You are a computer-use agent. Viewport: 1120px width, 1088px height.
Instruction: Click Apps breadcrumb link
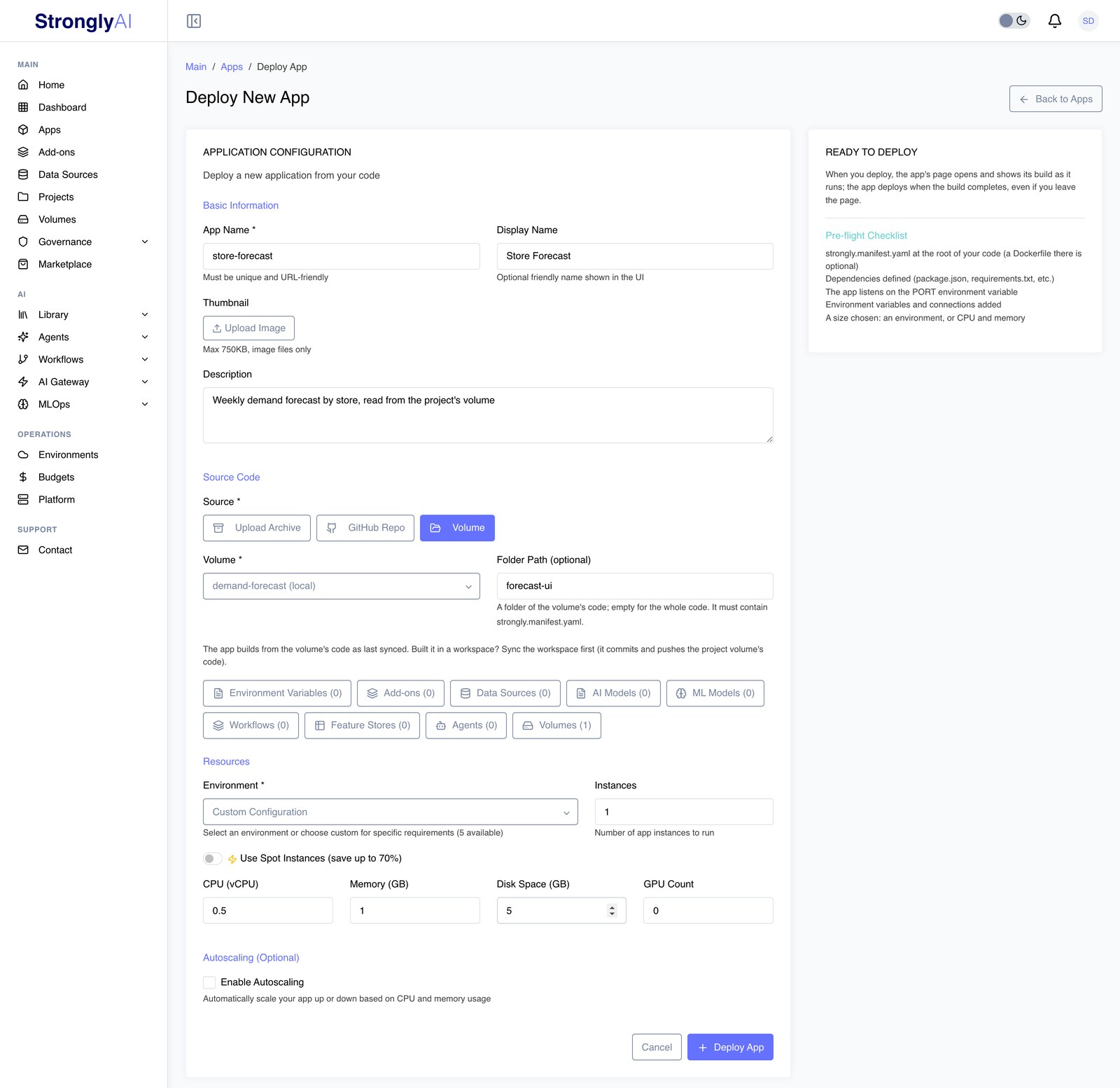click(x=232, y=67)
